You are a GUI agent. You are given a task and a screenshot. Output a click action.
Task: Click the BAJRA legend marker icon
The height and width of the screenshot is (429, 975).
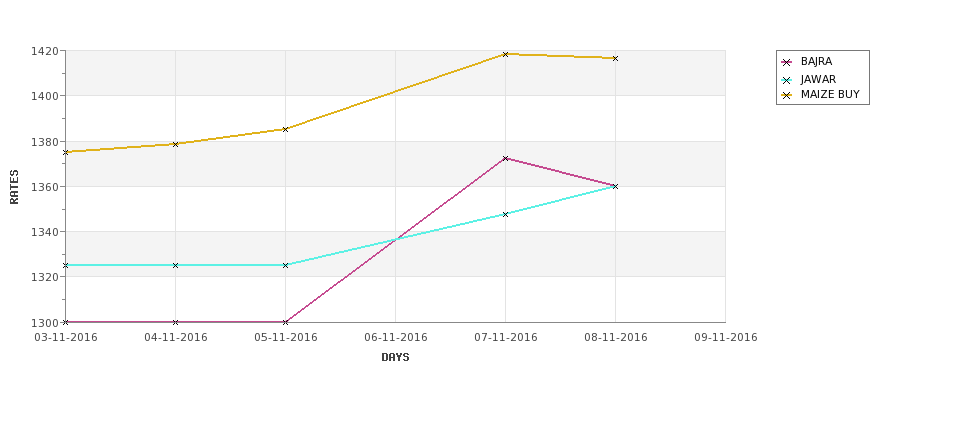(x=787, y=62)
